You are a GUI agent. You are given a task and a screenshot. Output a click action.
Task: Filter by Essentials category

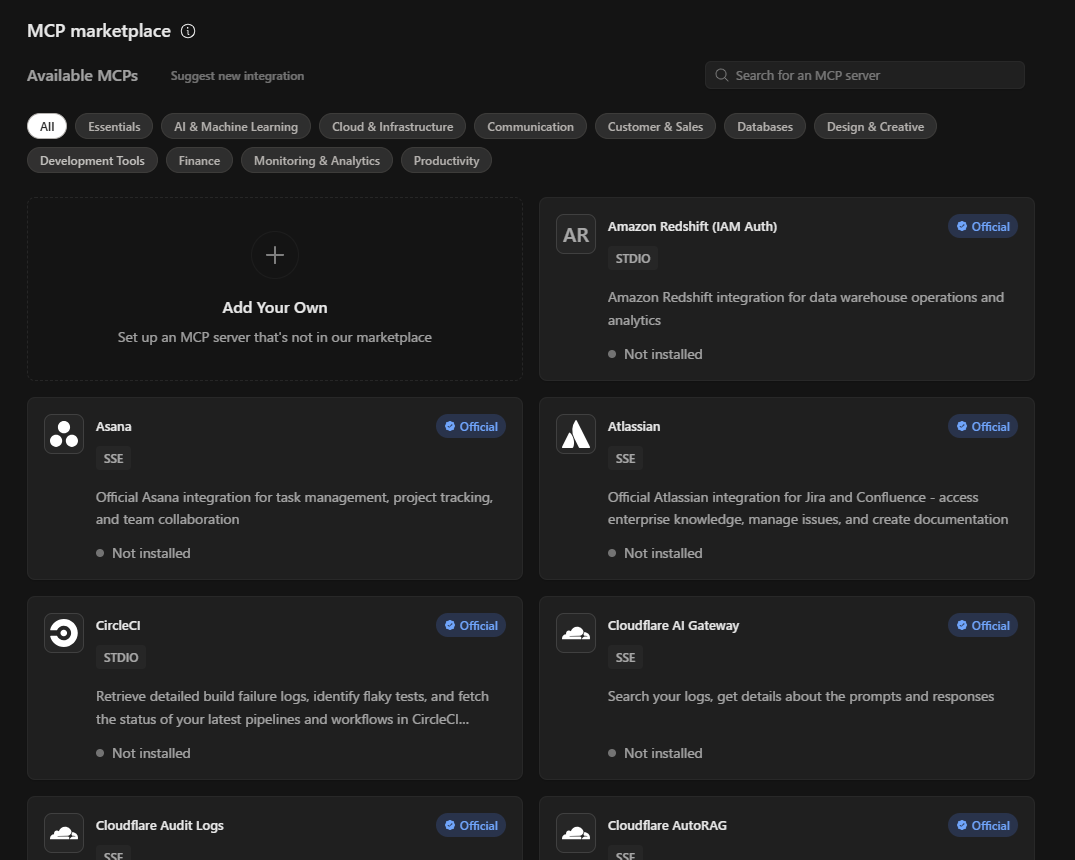point(114,127)
